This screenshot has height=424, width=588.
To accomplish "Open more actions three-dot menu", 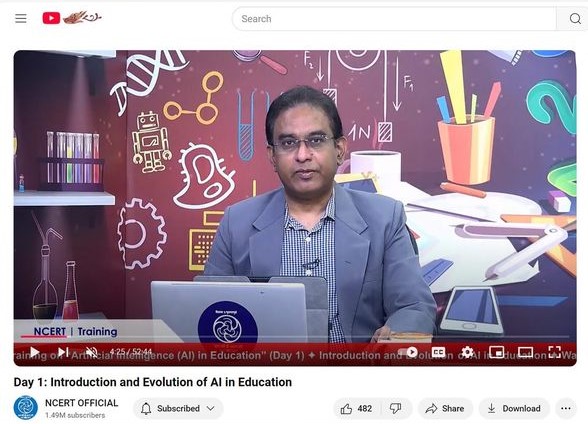I will point(566,408).
